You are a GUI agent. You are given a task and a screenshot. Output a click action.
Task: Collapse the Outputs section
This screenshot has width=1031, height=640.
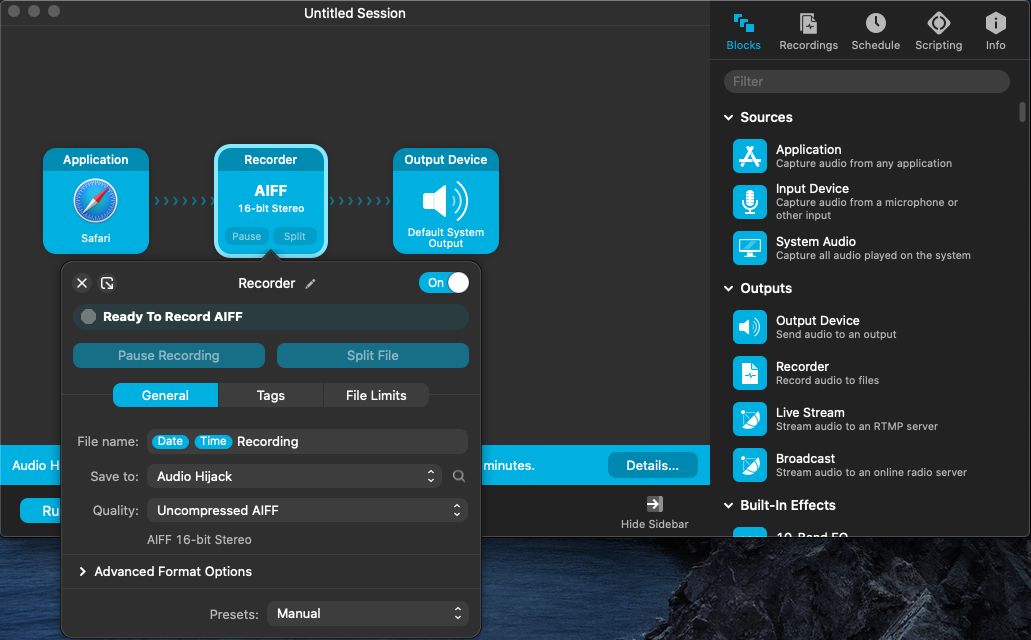pos(729,288)
